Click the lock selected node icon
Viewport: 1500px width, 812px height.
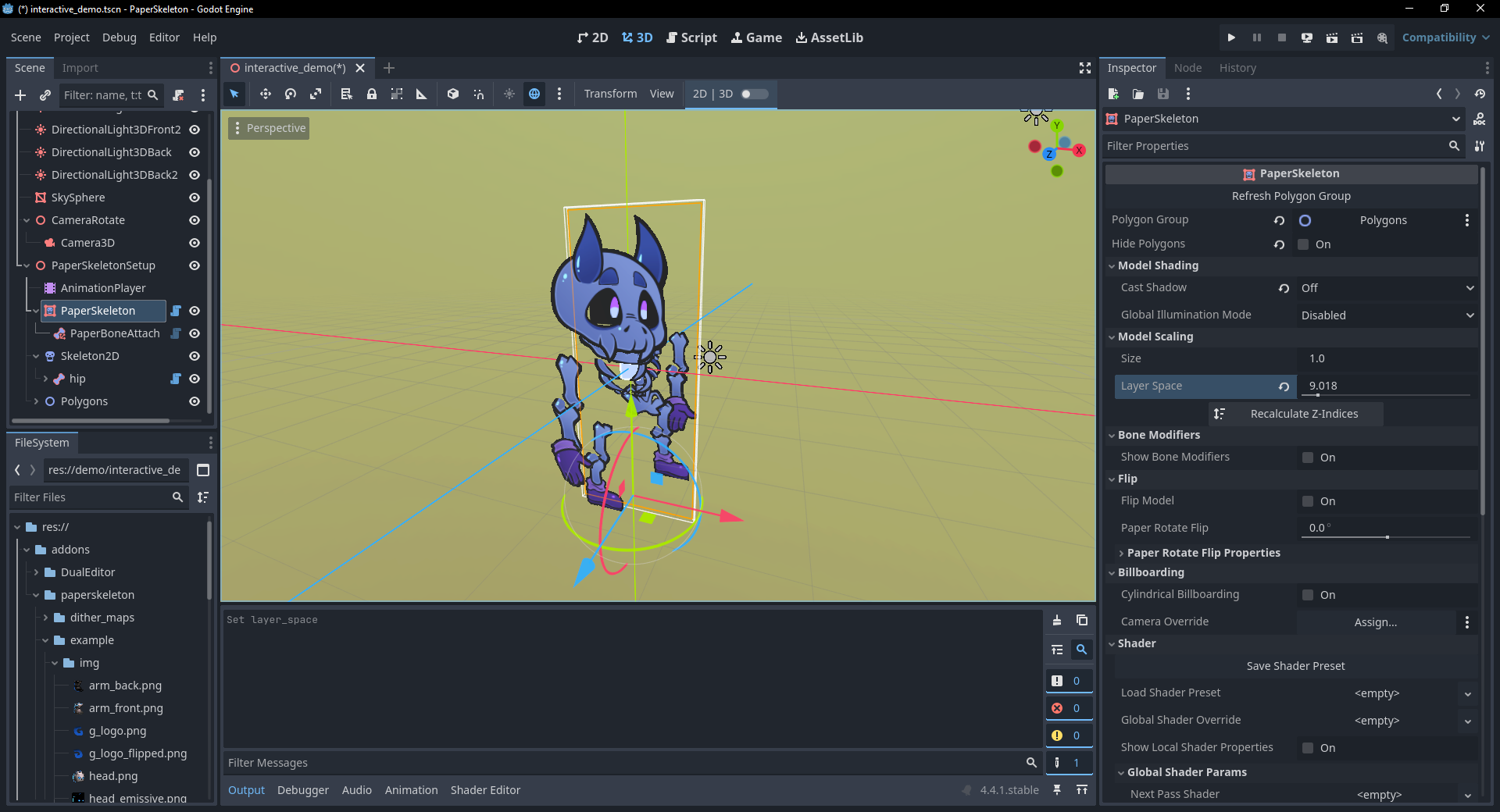click(372, 94)
